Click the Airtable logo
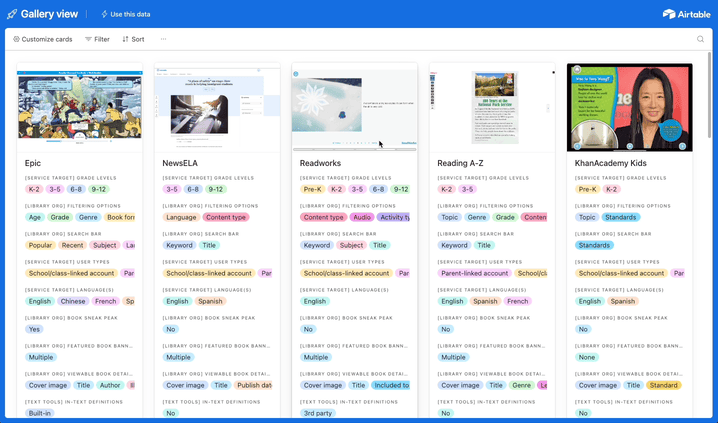This screenshot has height=423, width=718. (686, 14)
